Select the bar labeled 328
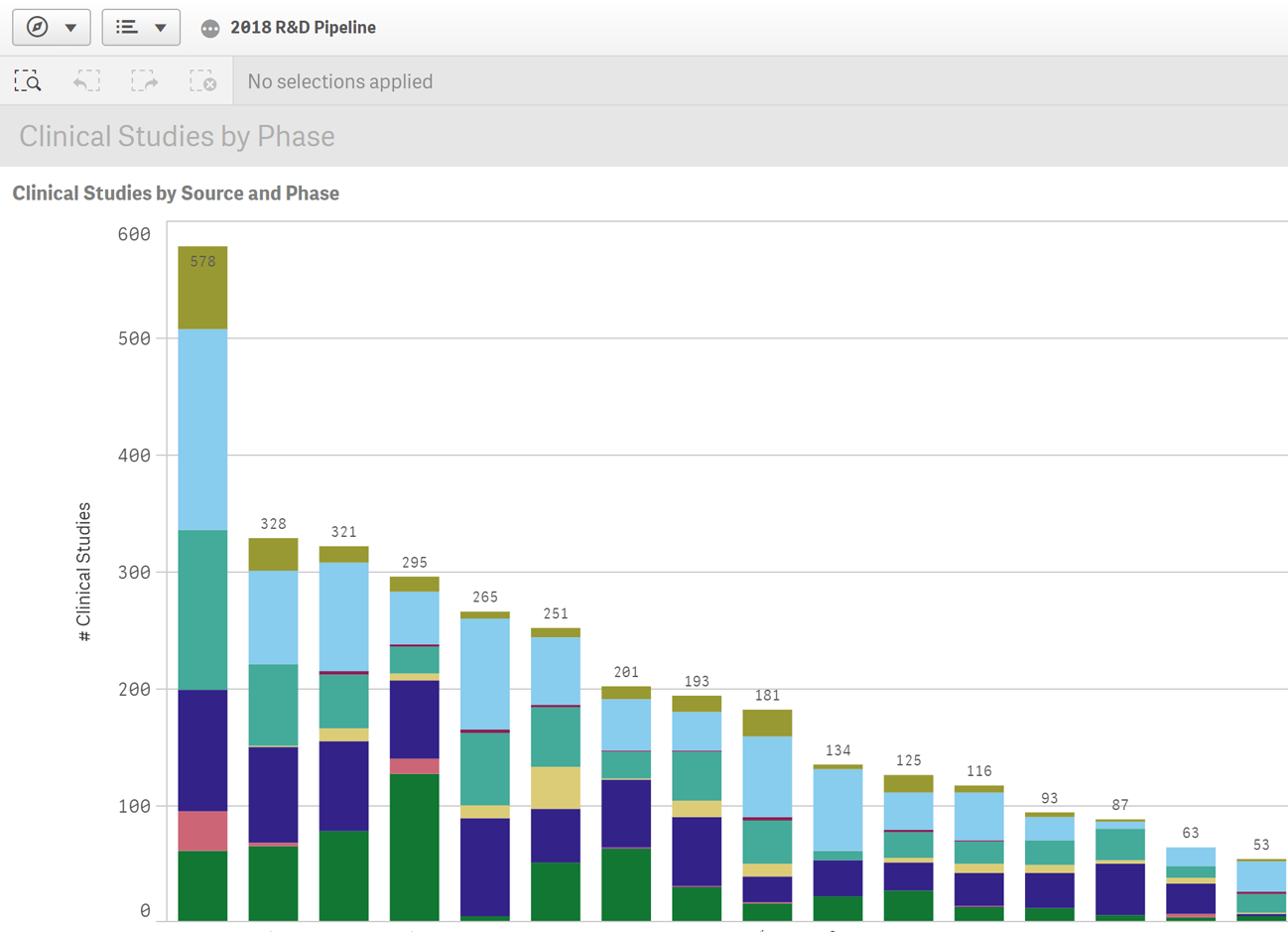 pyautogui.click(x=273, y=730)
